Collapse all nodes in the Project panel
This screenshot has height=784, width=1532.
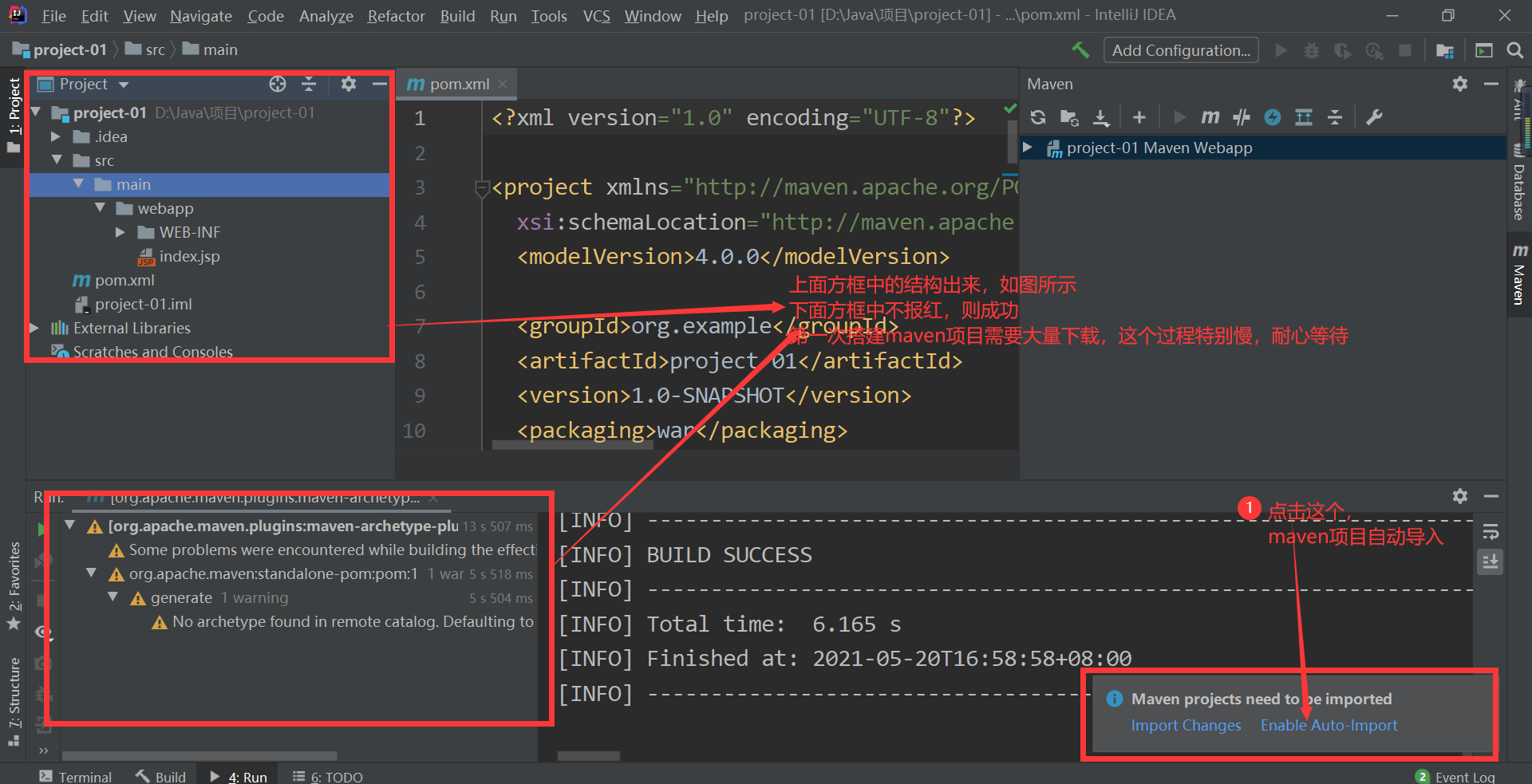(309, 84)
